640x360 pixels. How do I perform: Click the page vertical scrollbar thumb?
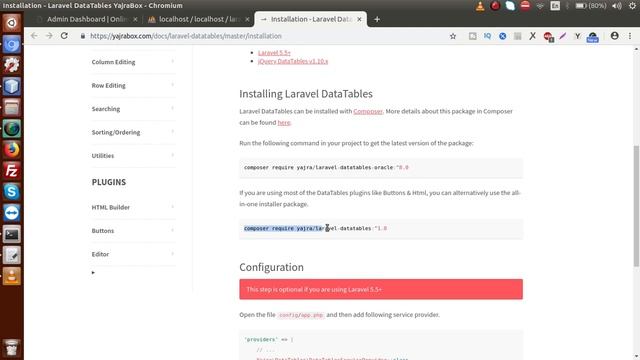click(636, 206)
